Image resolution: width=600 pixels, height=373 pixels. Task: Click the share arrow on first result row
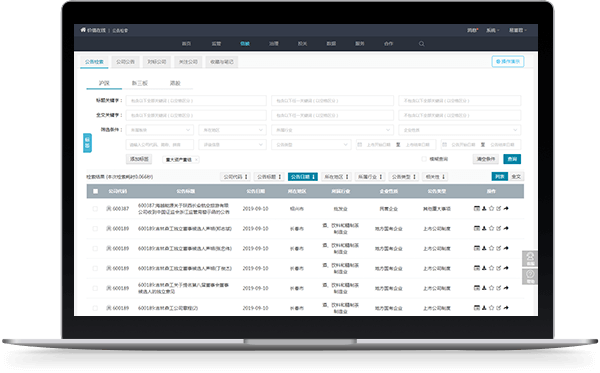tap(506, 208)
